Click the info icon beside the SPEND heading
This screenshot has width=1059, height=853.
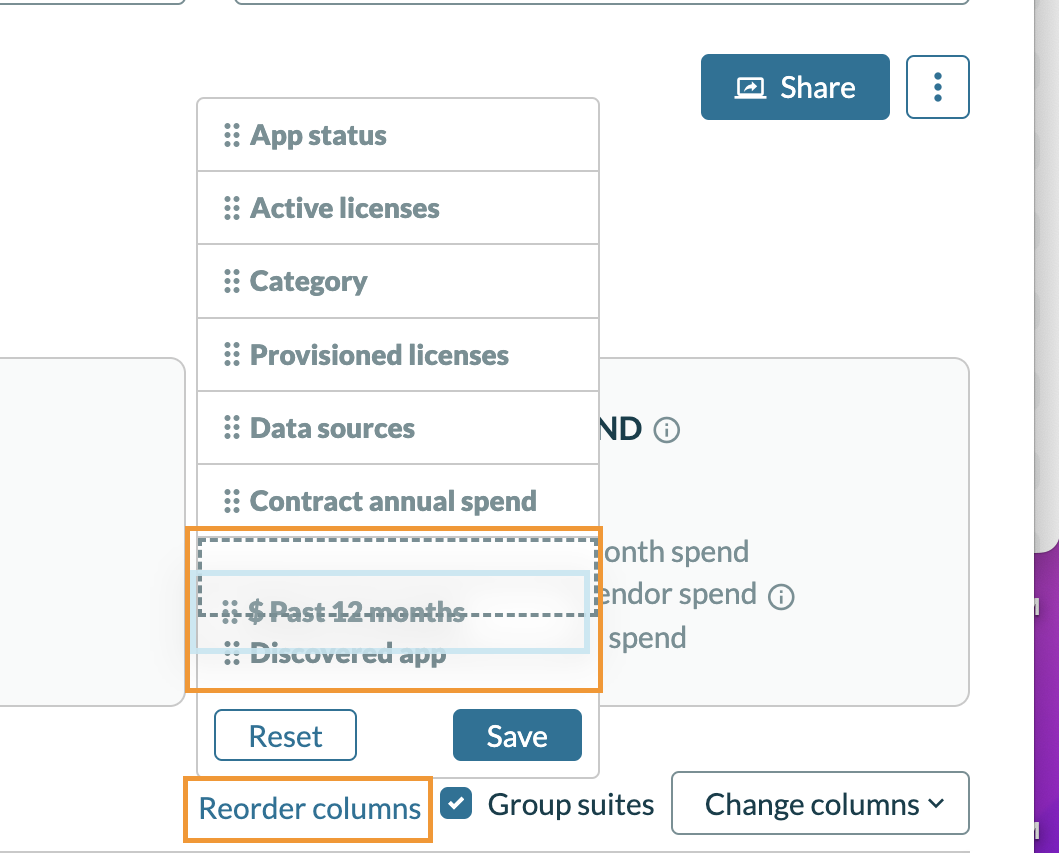666,430
